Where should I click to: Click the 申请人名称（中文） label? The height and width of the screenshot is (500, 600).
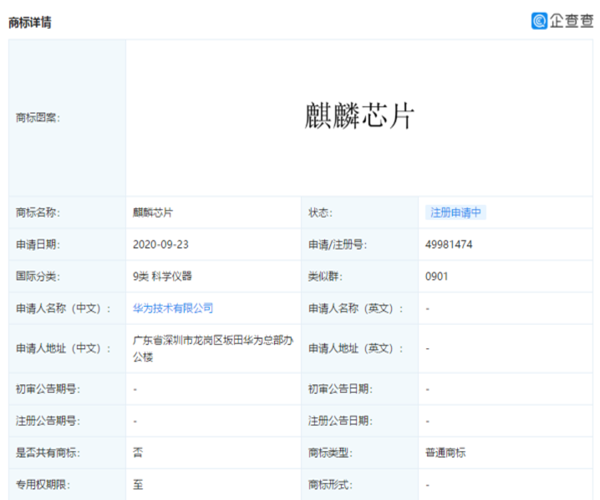point(58,308)
